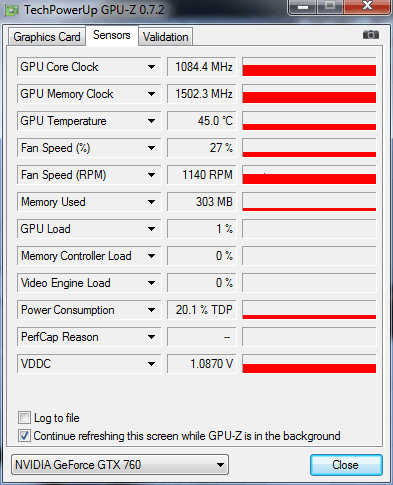Click the camera screenshot icon
Screen dimensions: 393x485
point(371,35)
